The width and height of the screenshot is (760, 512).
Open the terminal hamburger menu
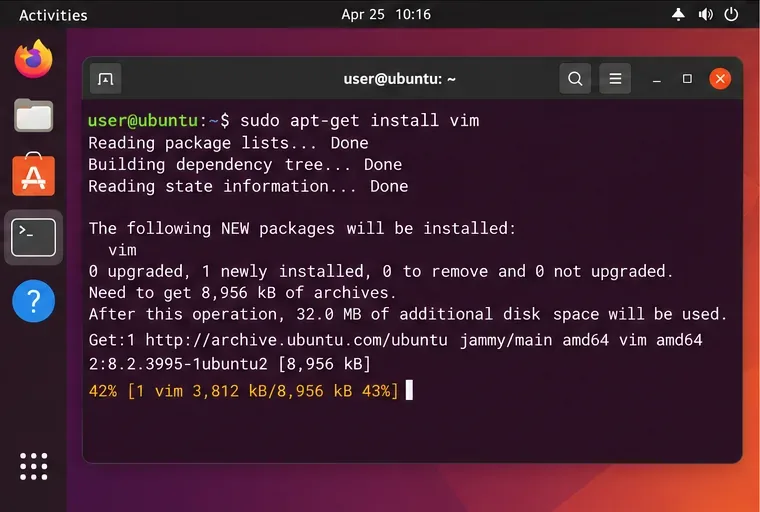click(x=615, y=79)
